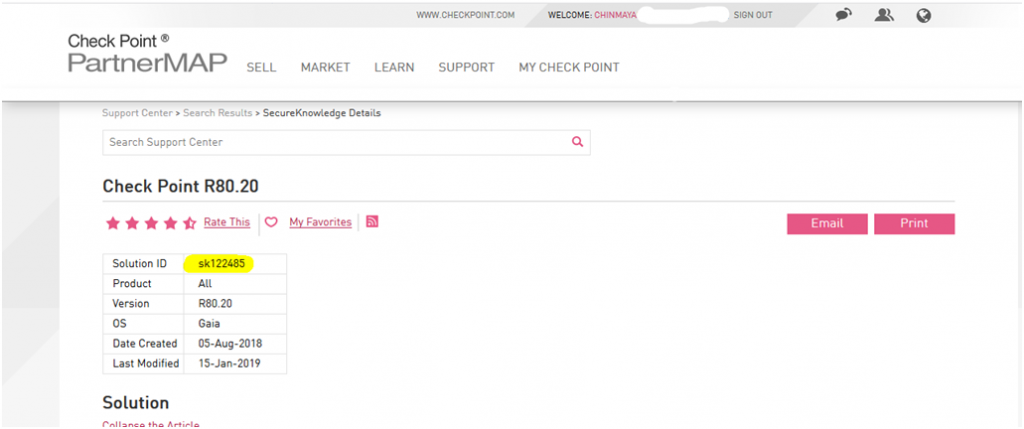
Task: Click the CHINMAYA user name
Action: 615,15
